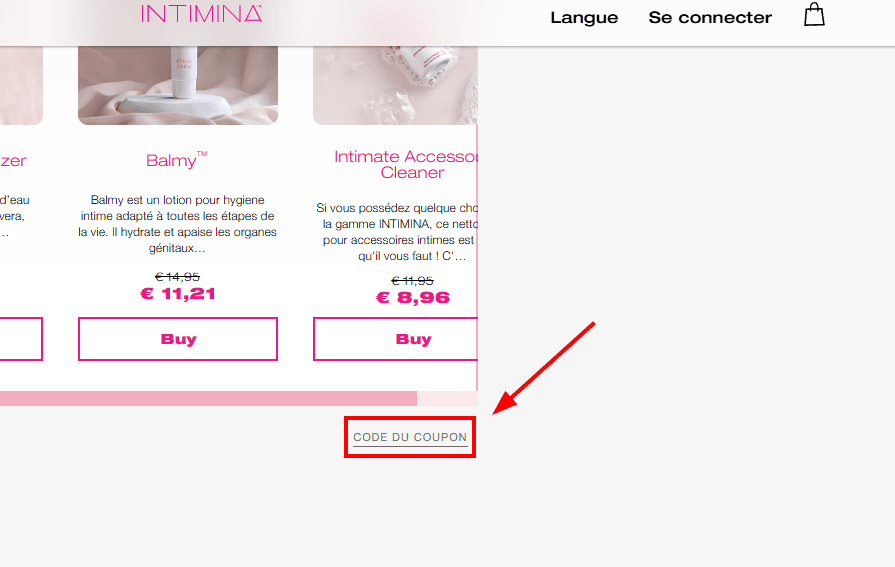This screenshot has height=567, width=895.
Task: Click the partially visible left Buy button
Action: tap(21, 339)
